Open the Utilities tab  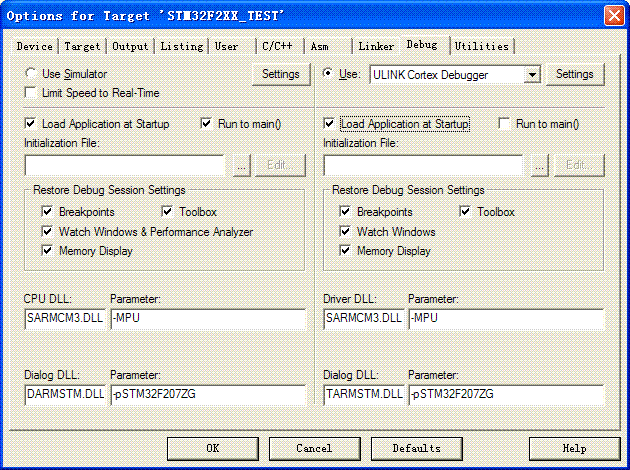pyautogui.click(x=482, y=46)
